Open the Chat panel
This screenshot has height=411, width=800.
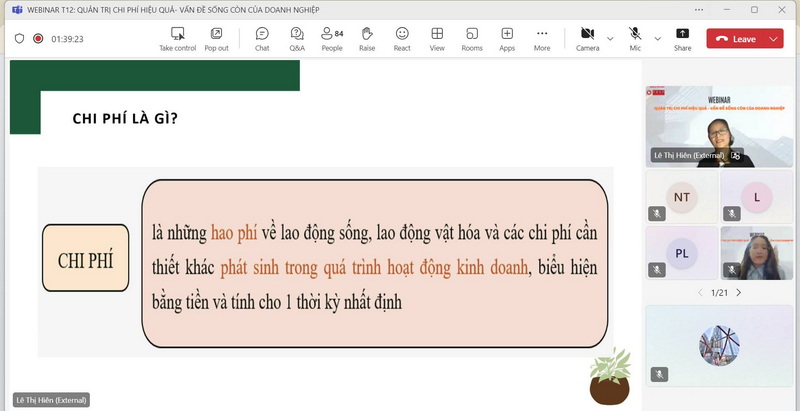(262, 38)
